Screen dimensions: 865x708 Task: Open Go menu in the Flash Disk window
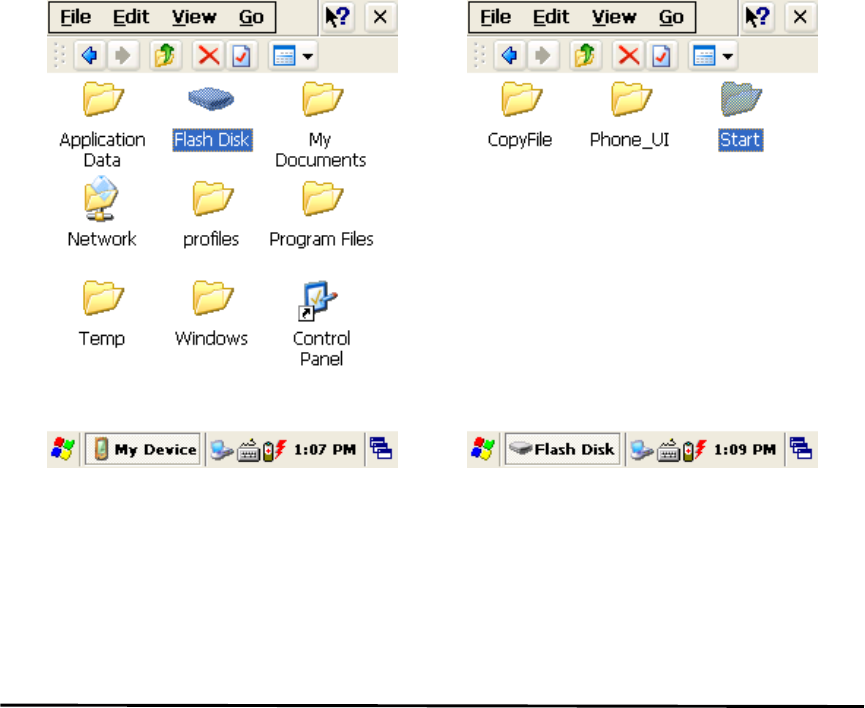click(x=671, y=17)
